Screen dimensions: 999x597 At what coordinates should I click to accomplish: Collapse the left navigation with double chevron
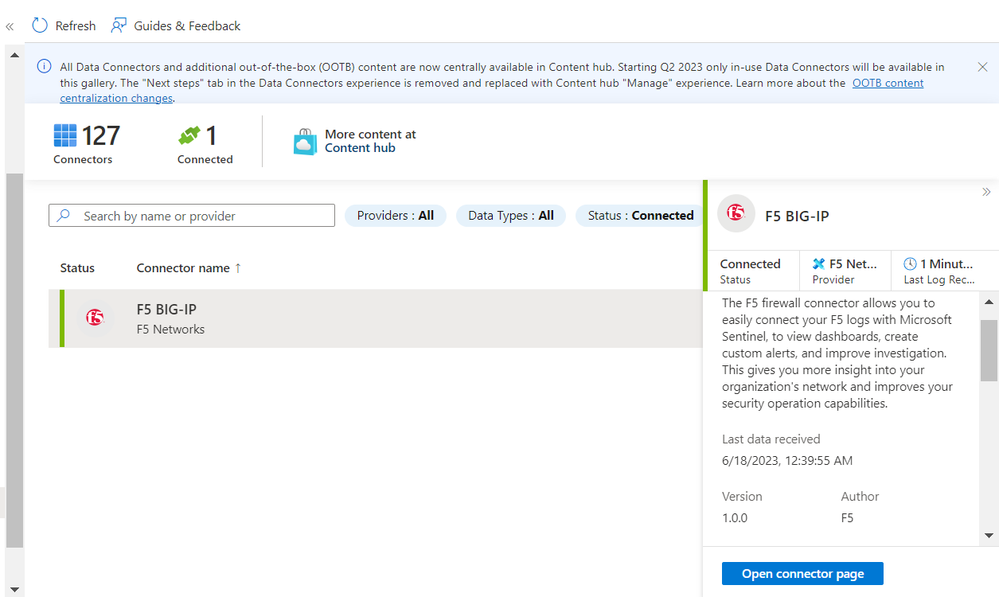(10, 27)
